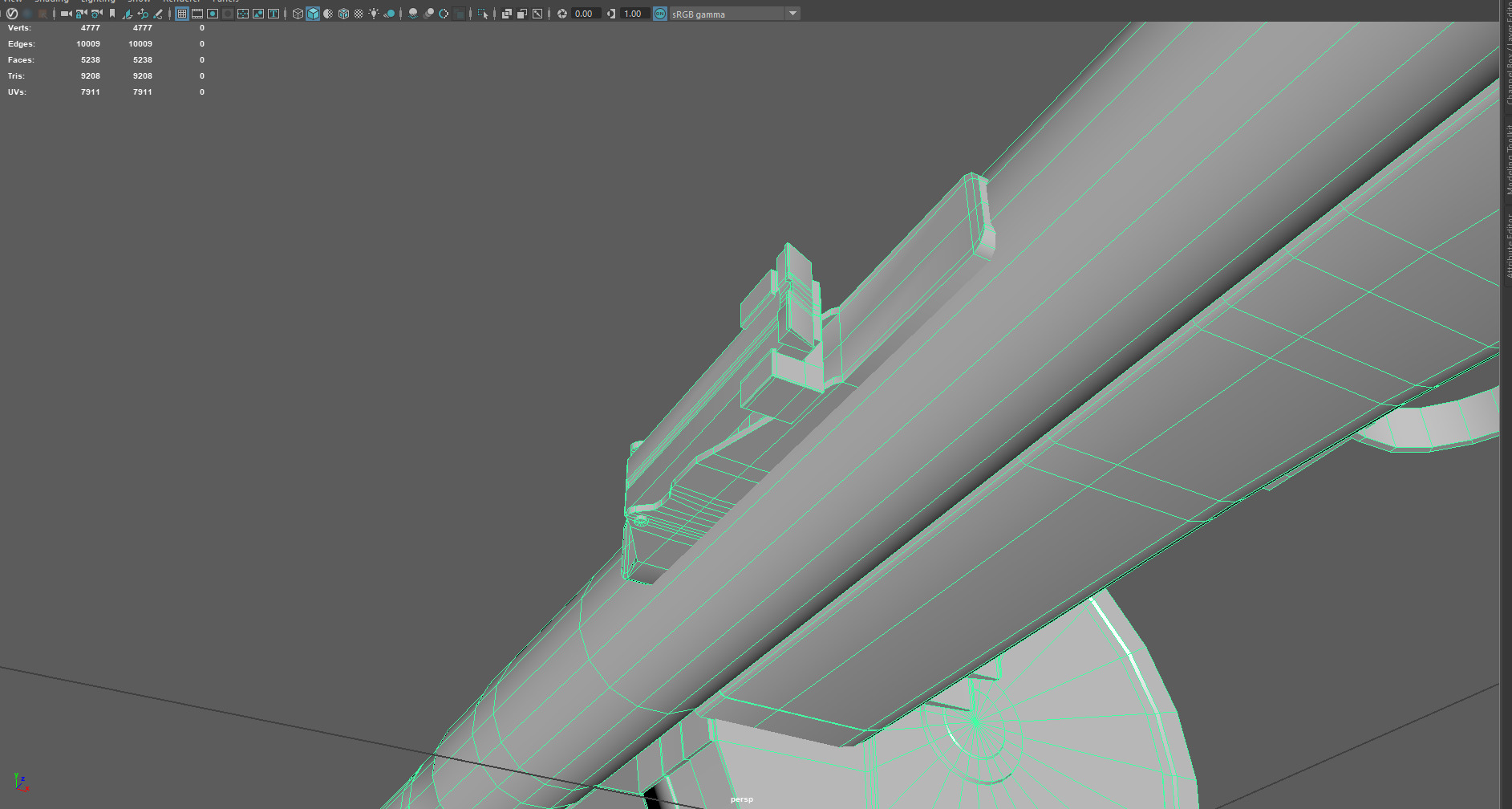The height and width of the screenshot is (809, 1512).
Task: Toggle the Shadows icon
Action: tap(389, 14)
